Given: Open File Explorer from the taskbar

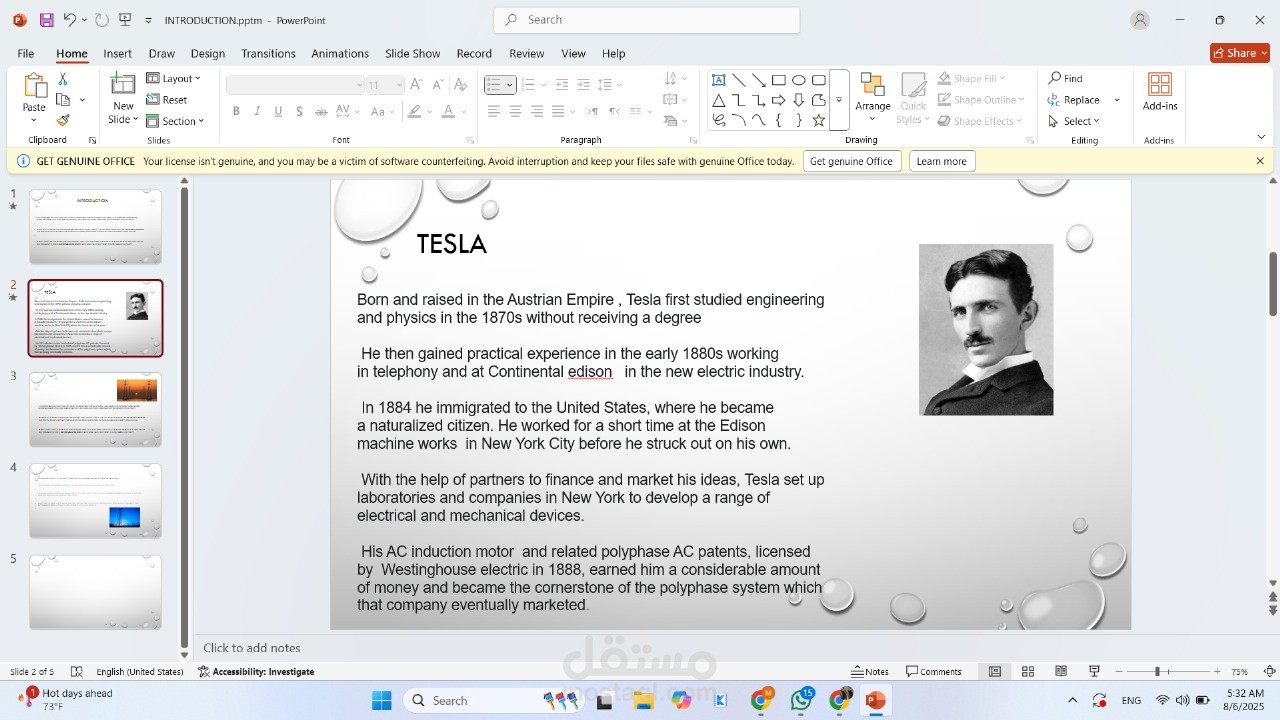Looking at the screenshot, I should tap(643, 701).
